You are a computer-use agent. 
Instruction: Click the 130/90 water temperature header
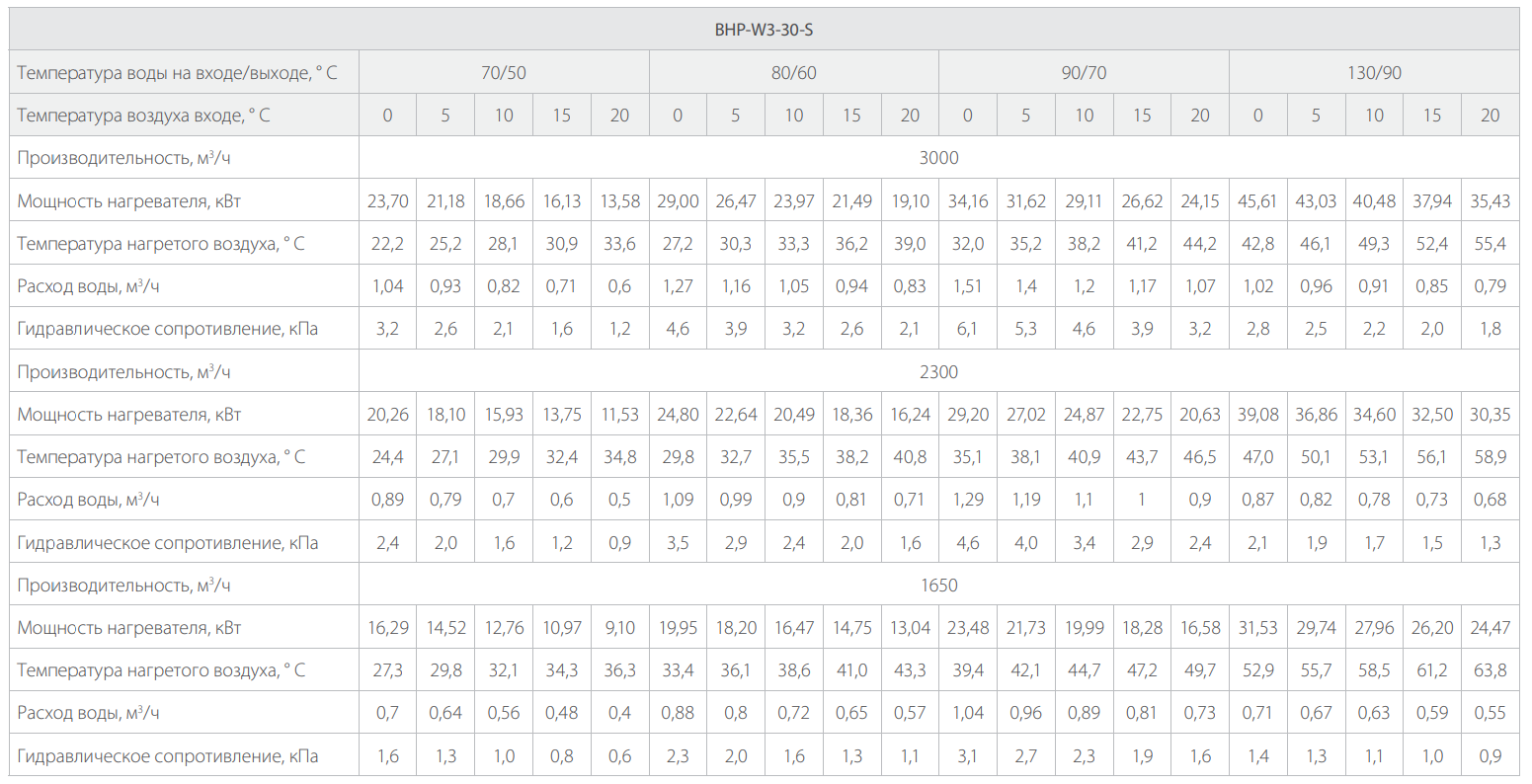1374,73
